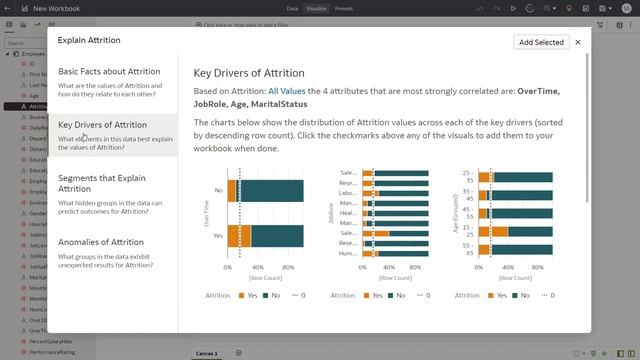
Task: Open the filter bar settings icon
Action: pos(619,25)
